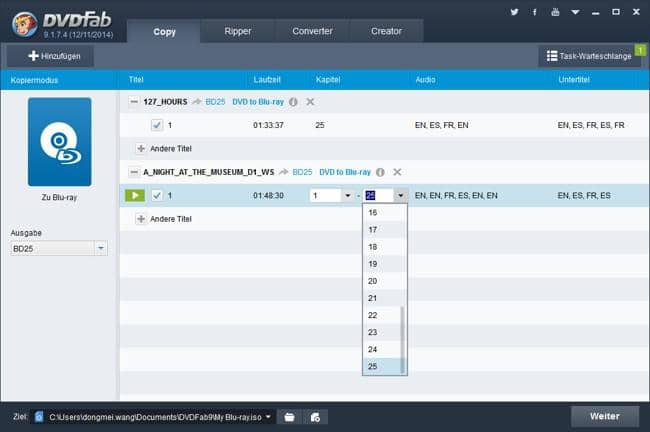Show info for A_NIGHT_AT_THE_MUSEUM_D1_WS
This screenshot has height=432, width=650.
tap(380, 172)
